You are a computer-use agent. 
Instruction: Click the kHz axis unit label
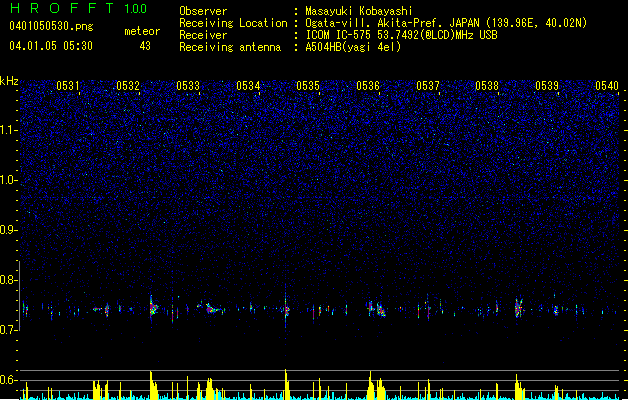[9, 81]
